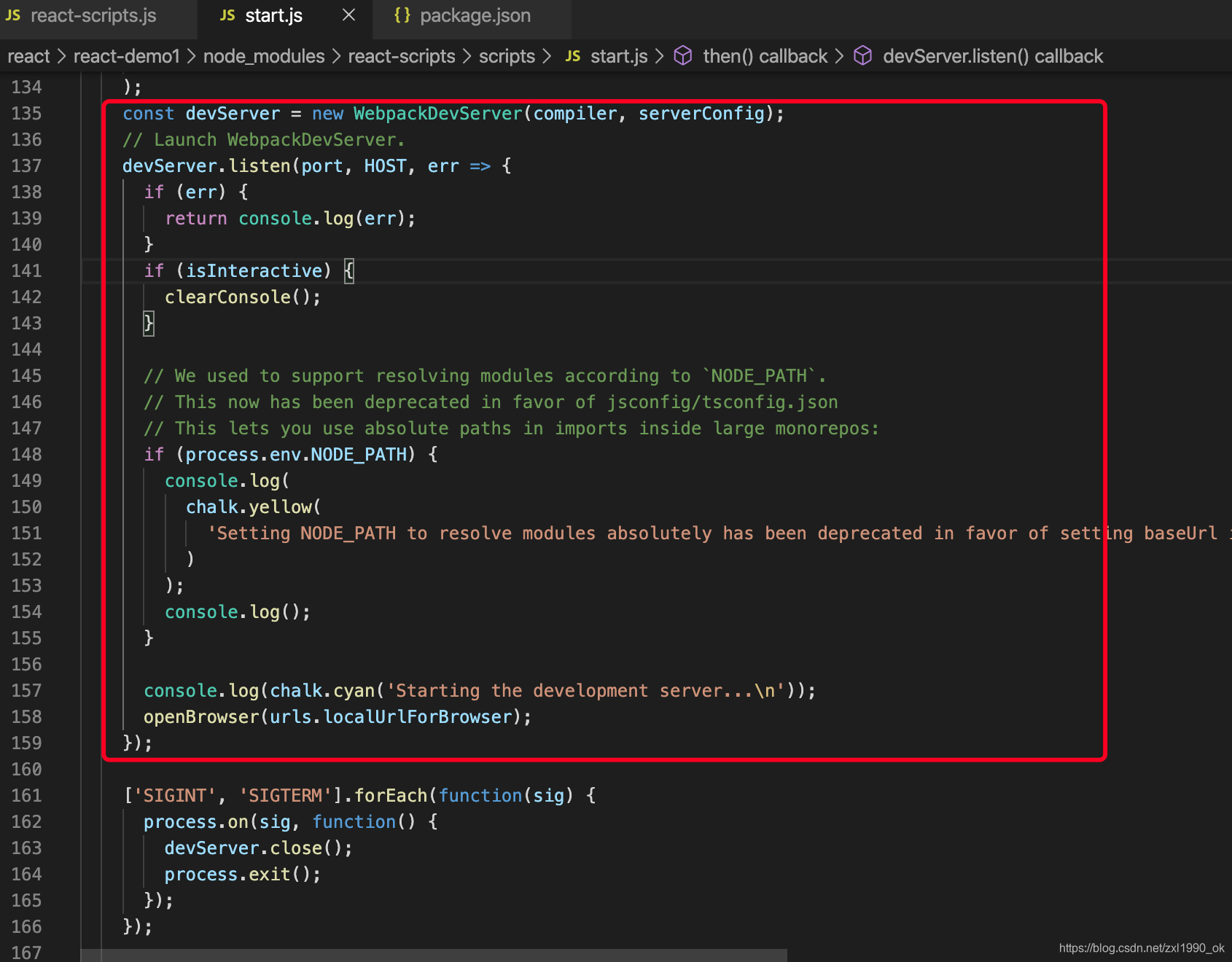Switch to the package.json tab
The height and width of the screenshot is (962, 1232).
click(x=475, y=15)
